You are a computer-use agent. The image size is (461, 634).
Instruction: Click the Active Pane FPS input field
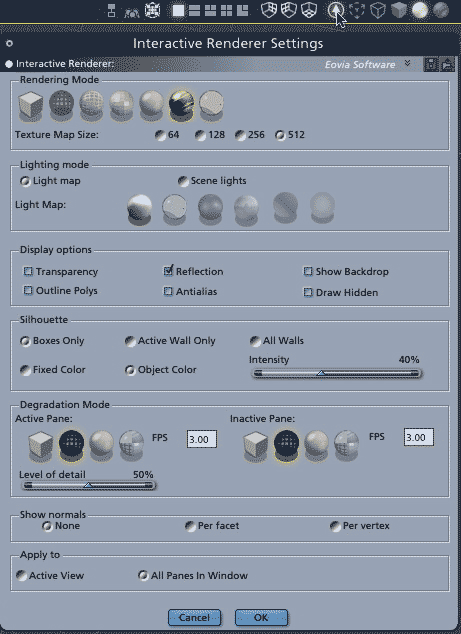tap(202, 439)
